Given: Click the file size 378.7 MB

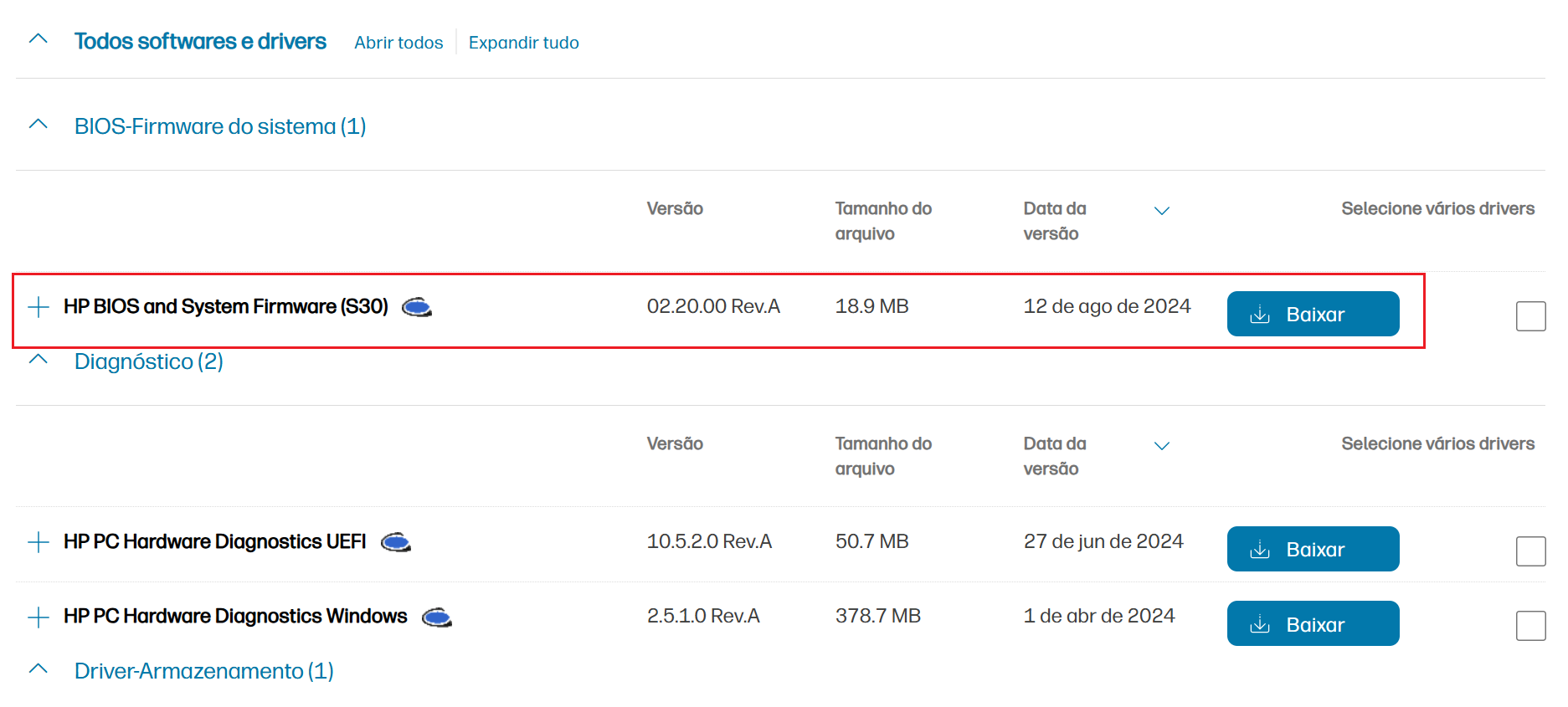Looking at the screenshot, I should click(x=877, y=616).
